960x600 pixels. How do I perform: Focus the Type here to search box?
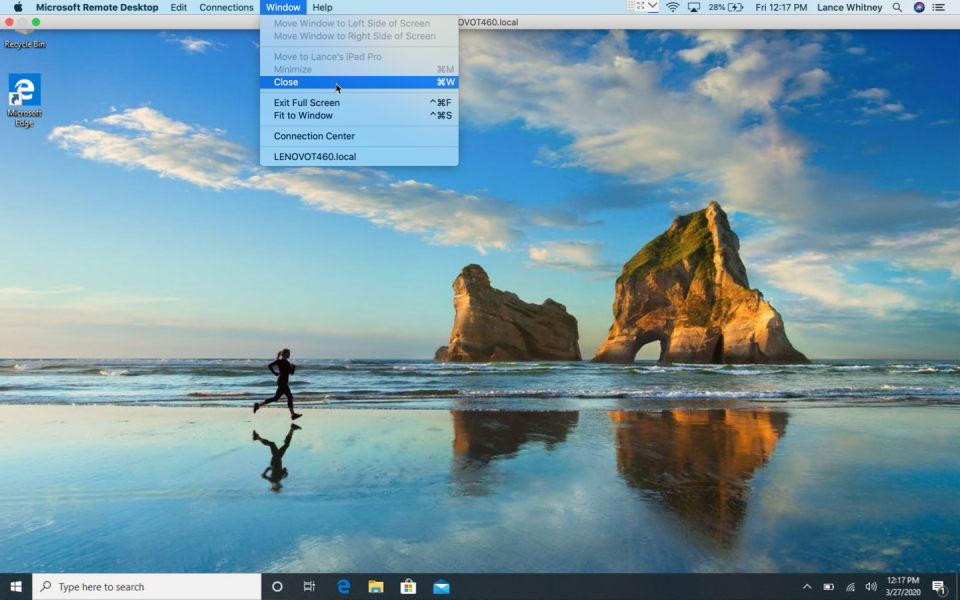click(x=147, y=587)
